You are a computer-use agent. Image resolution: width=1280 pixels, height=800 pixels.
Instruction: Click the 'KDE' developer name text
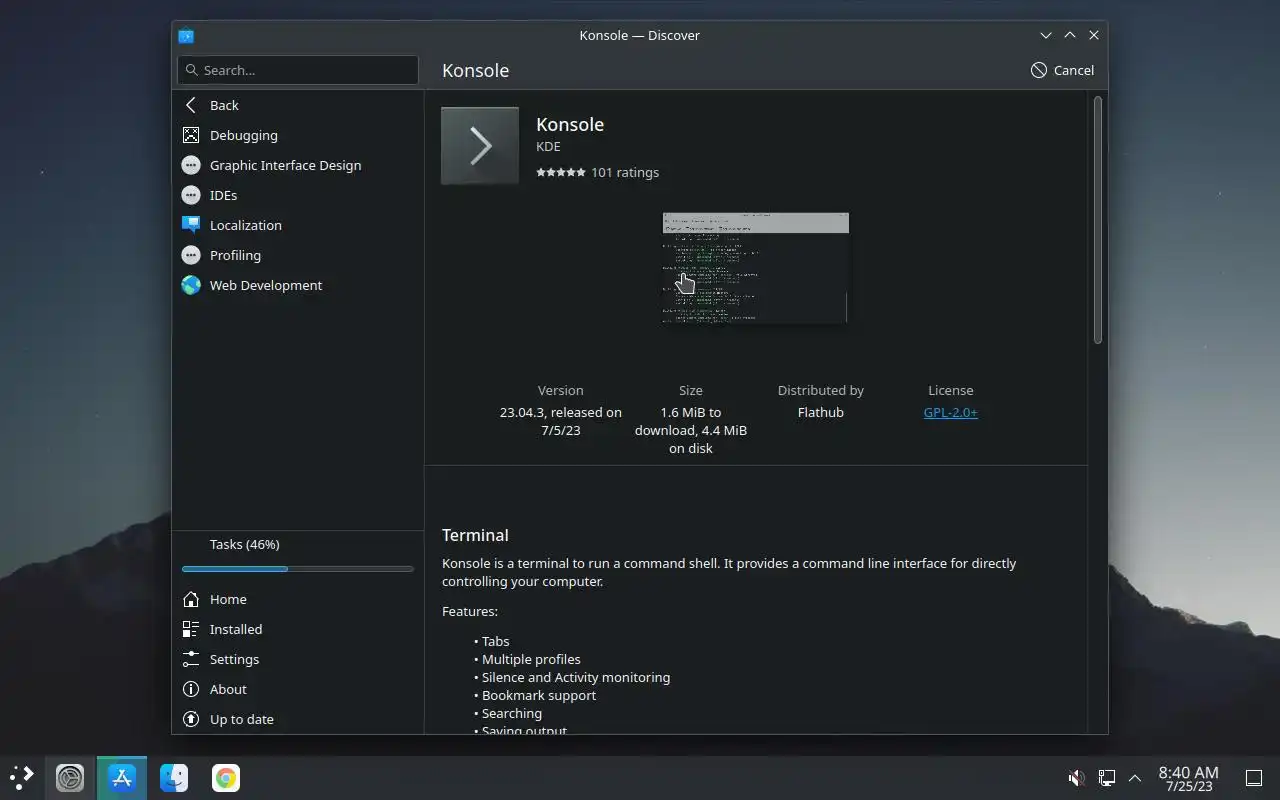point(548,146)
